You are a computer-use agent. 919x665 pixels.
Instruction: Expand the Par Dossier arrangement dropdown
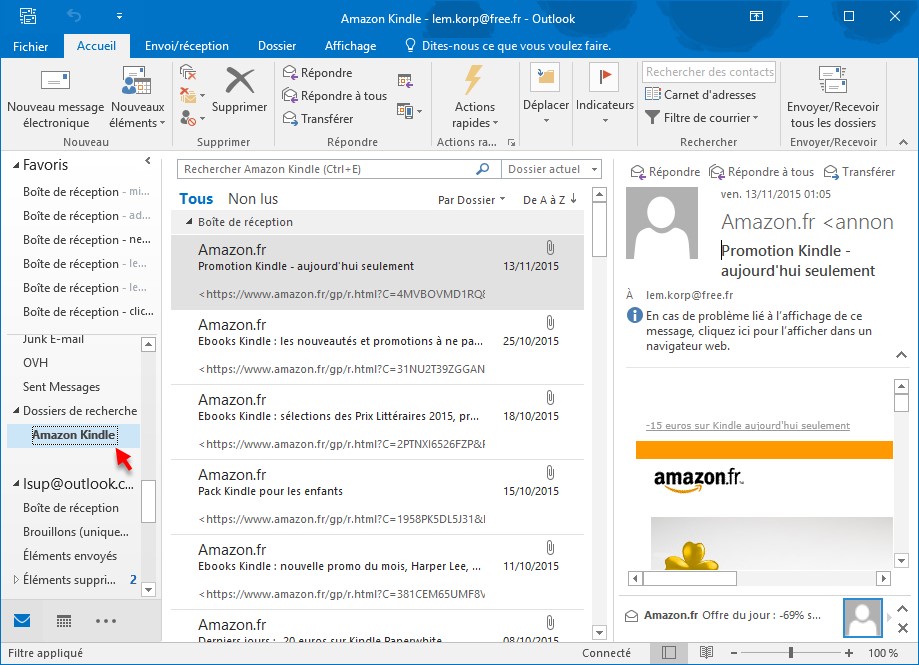[471, 200]
